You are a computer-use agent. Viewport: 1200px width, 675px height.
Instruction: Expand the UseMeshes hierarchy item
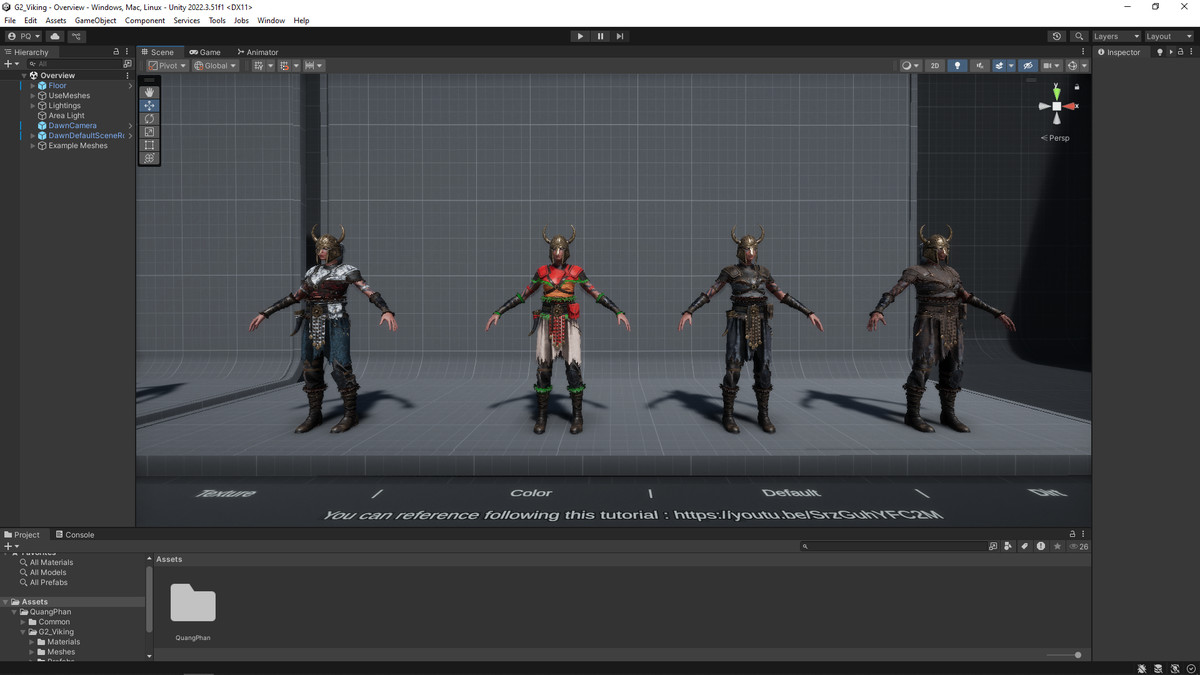click(32, 96)
